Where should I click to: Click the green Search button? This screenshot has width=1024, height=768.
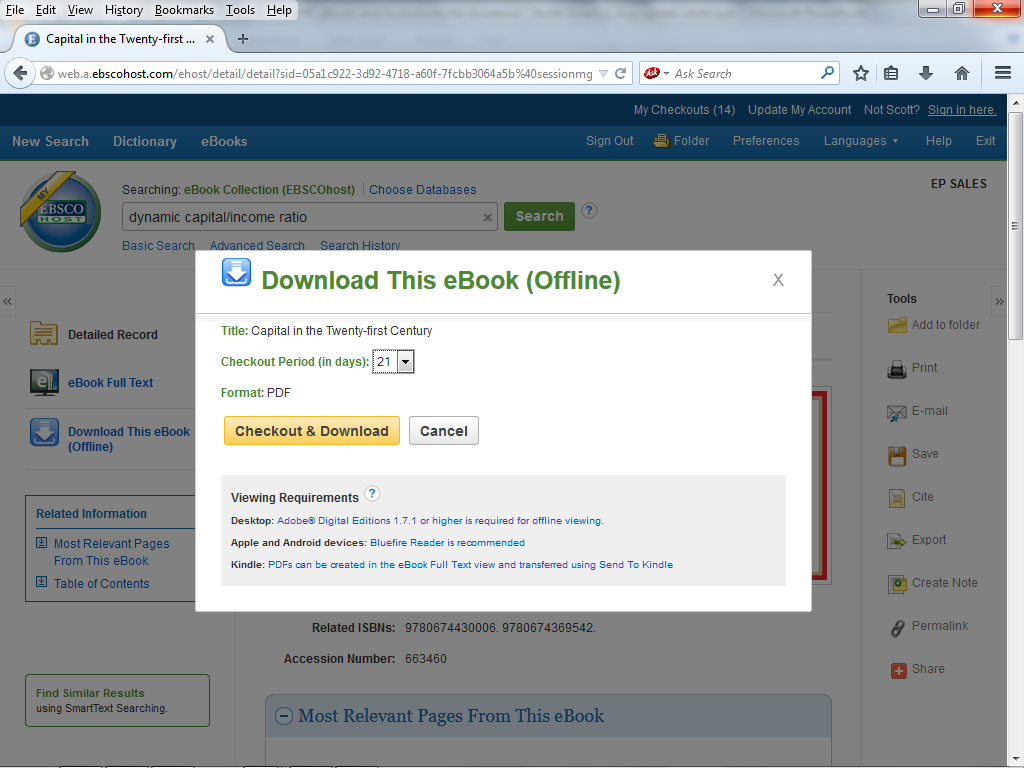(539, 216)
